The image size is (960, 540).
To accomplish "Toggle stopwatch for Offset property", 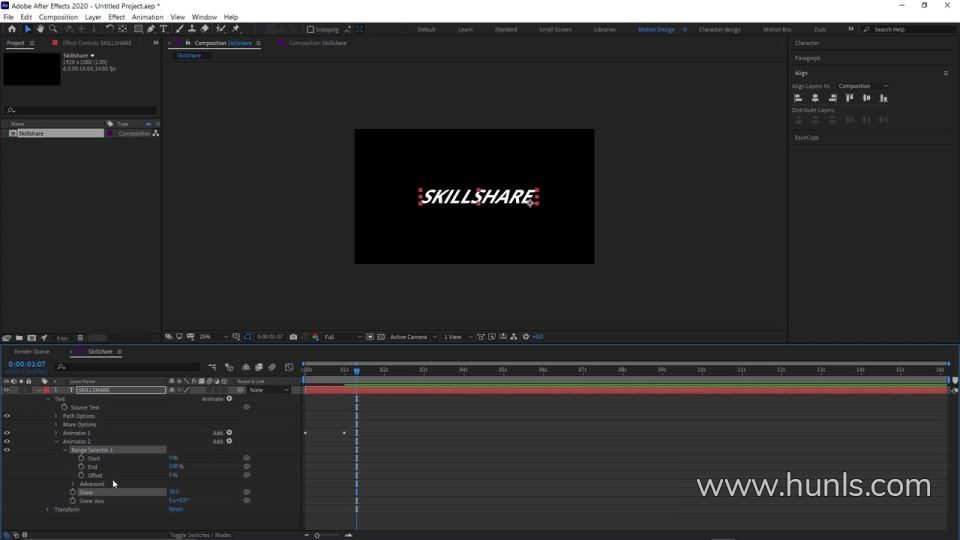I will tap(81, 475).
